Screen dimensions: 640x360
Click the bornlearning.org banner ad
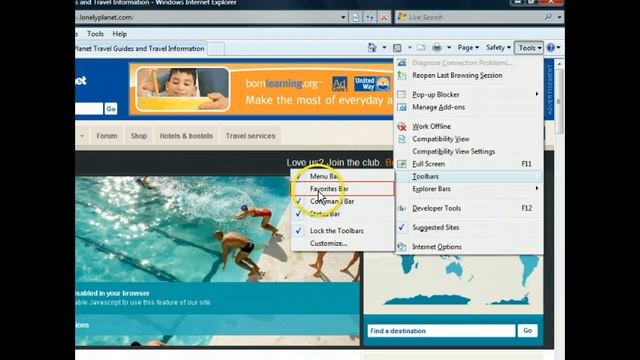point(261,89)
